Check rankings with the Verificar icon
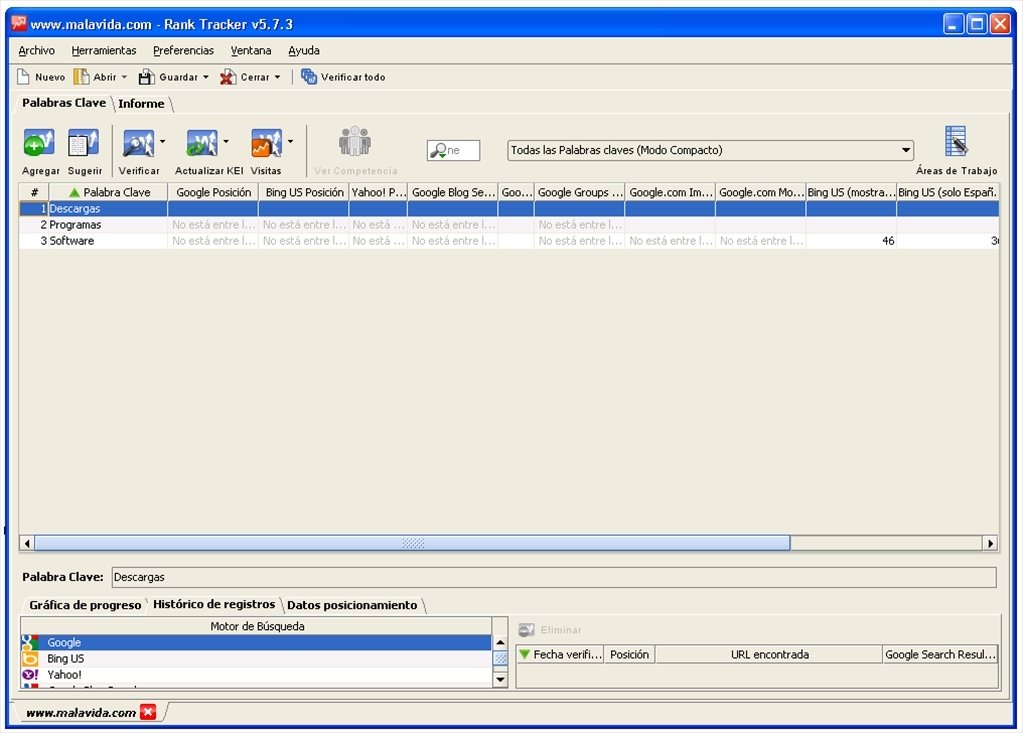The image size is (1023, 733). click(x=138, y=143)
